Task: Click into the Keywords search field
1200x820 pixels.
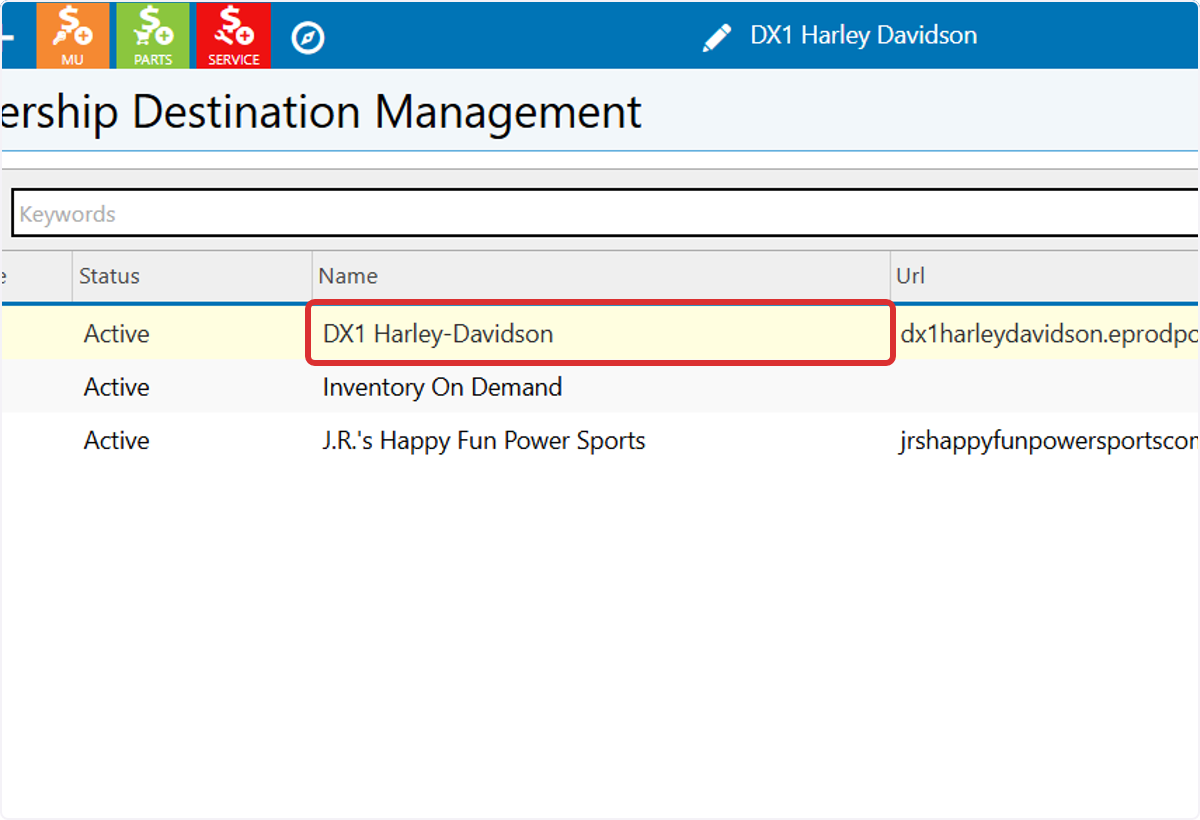Action: (605, 213)
